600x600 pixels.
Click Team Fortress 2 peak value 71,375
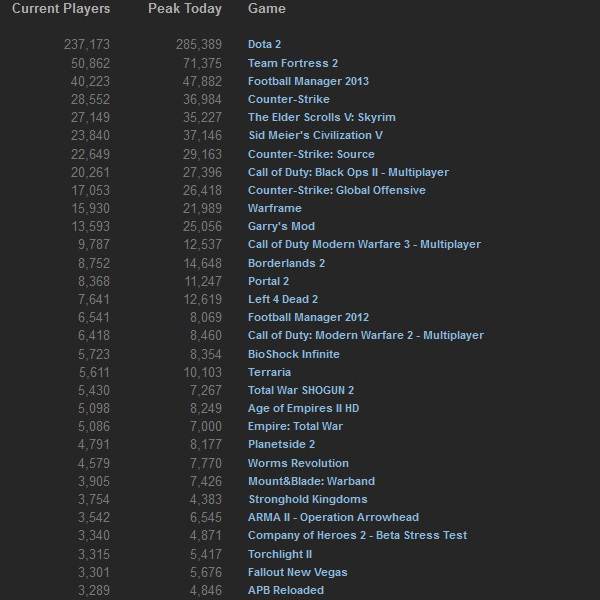(x=202, y=63)
